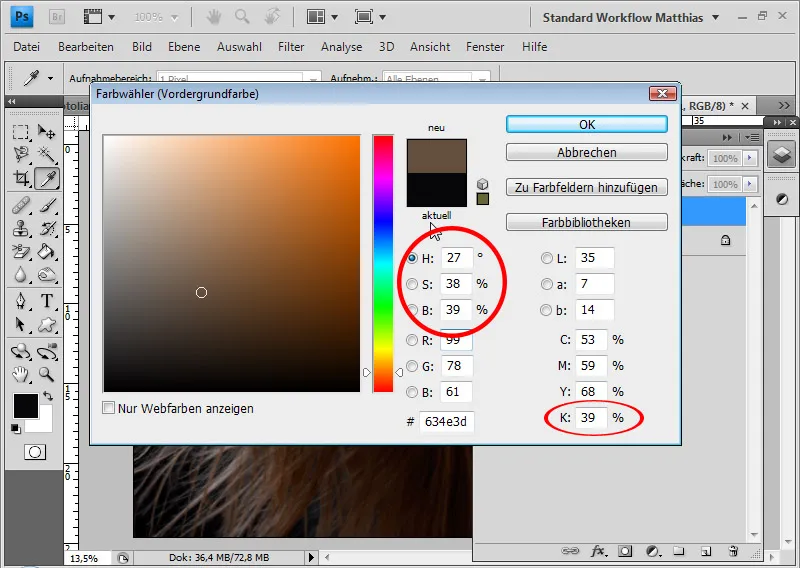
Task: Select the Type tool
Action: [x=47, y=301]
